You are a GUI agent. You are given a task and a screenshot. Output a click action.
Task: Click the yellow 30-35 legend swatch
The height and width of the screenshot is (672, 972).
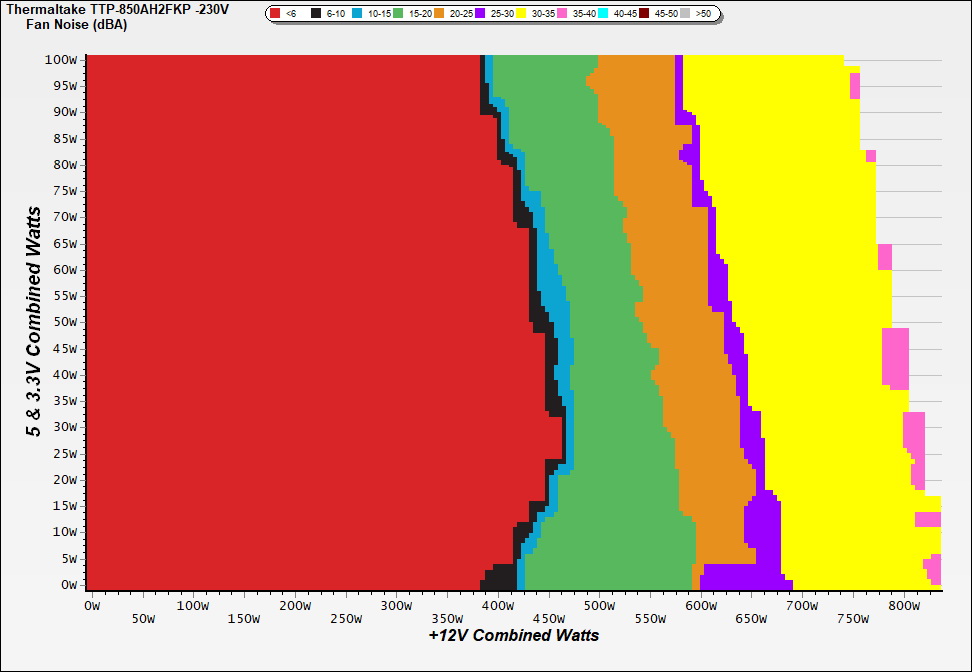(x=521, y=14)
